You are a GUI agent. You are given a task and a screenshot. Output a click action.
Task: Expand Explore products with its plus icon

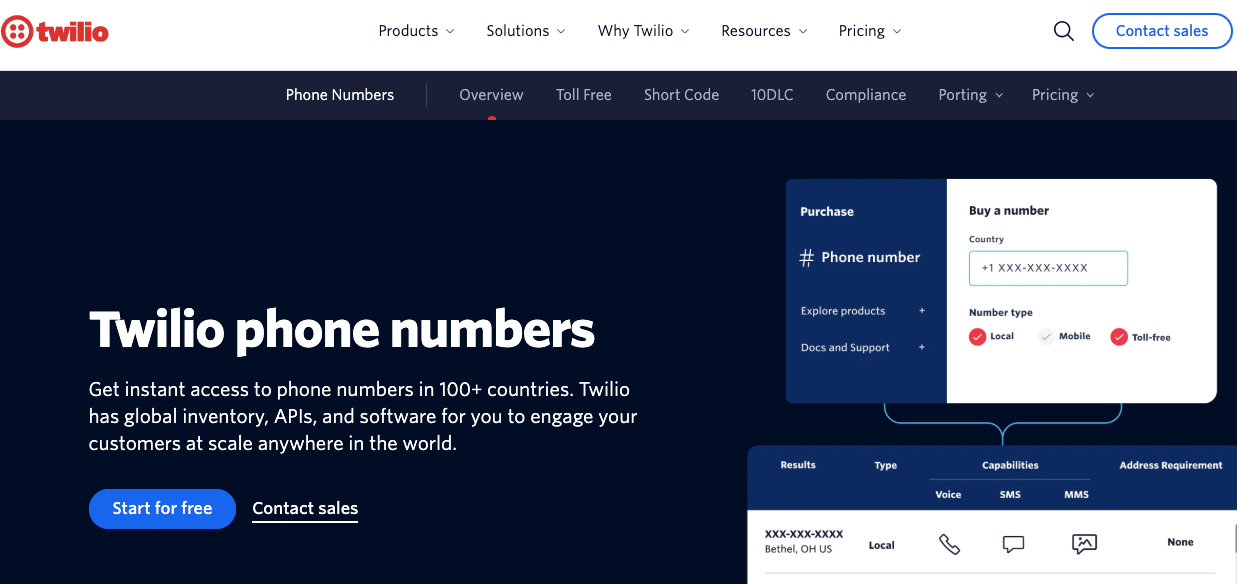click(921, 311)
